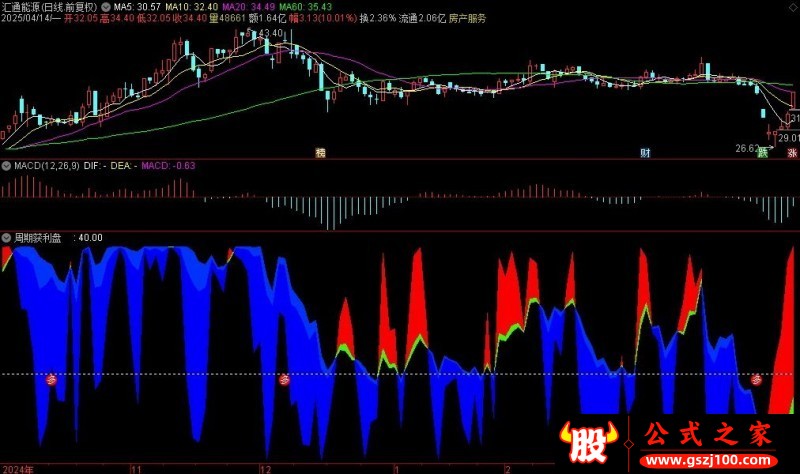Click the 43.40 high price annotation
This screenshot has width=800, height=474.
click(x=270, y=33)
